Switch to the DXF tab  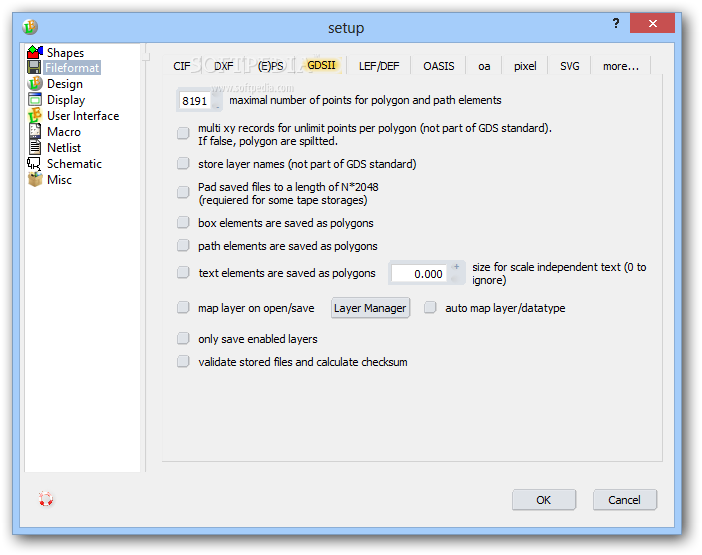point(223,66)
